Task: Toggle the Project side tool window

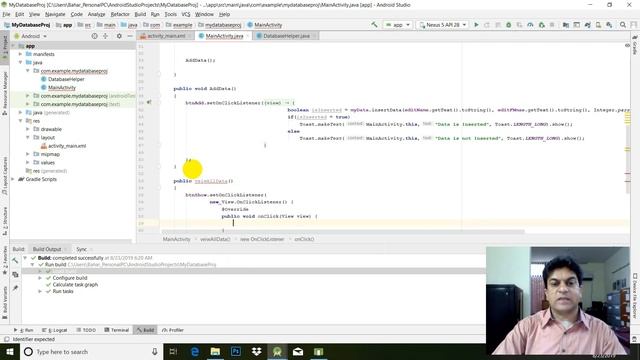Action: (x=4, y=47)
